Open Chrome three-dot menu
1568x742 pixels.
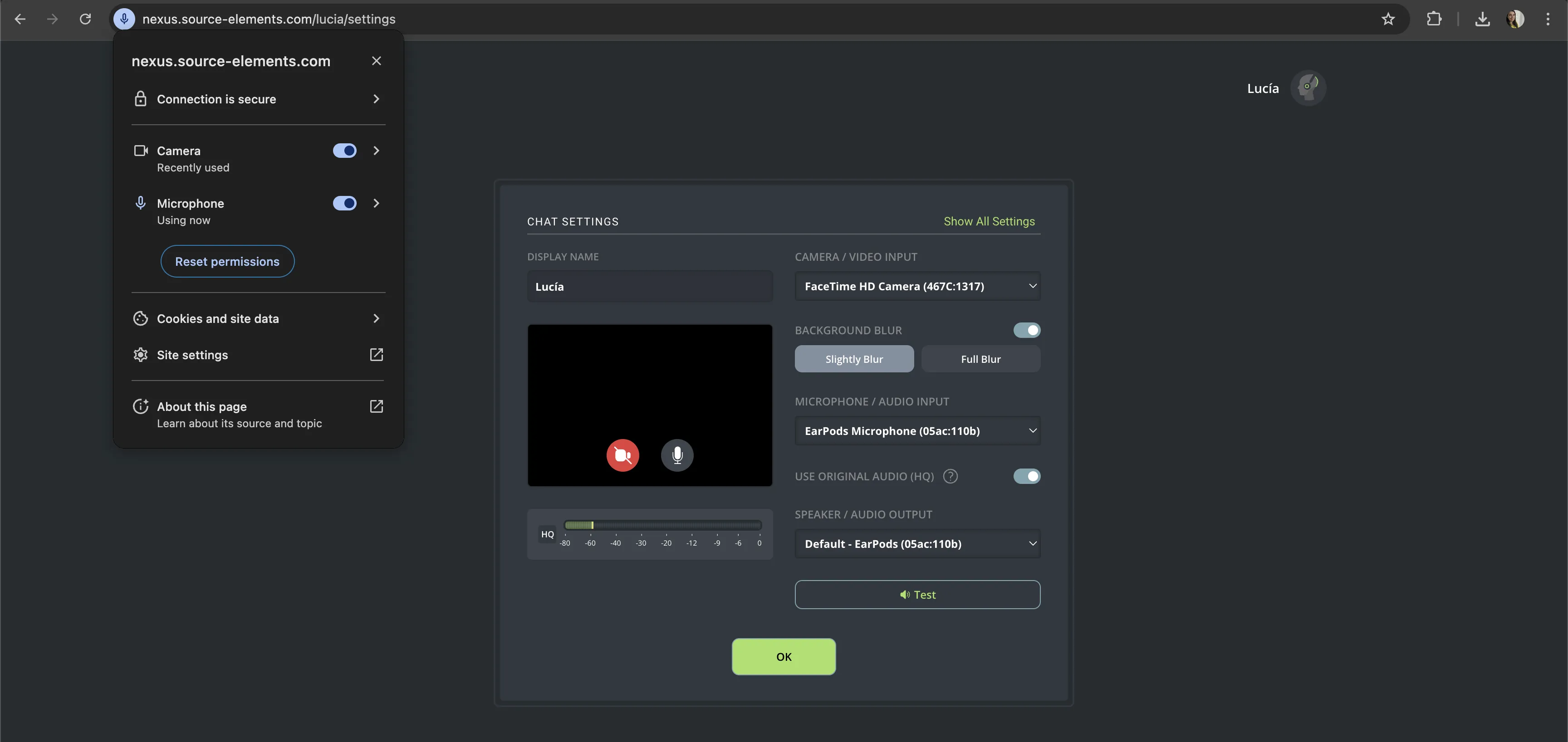point(1548,19)
